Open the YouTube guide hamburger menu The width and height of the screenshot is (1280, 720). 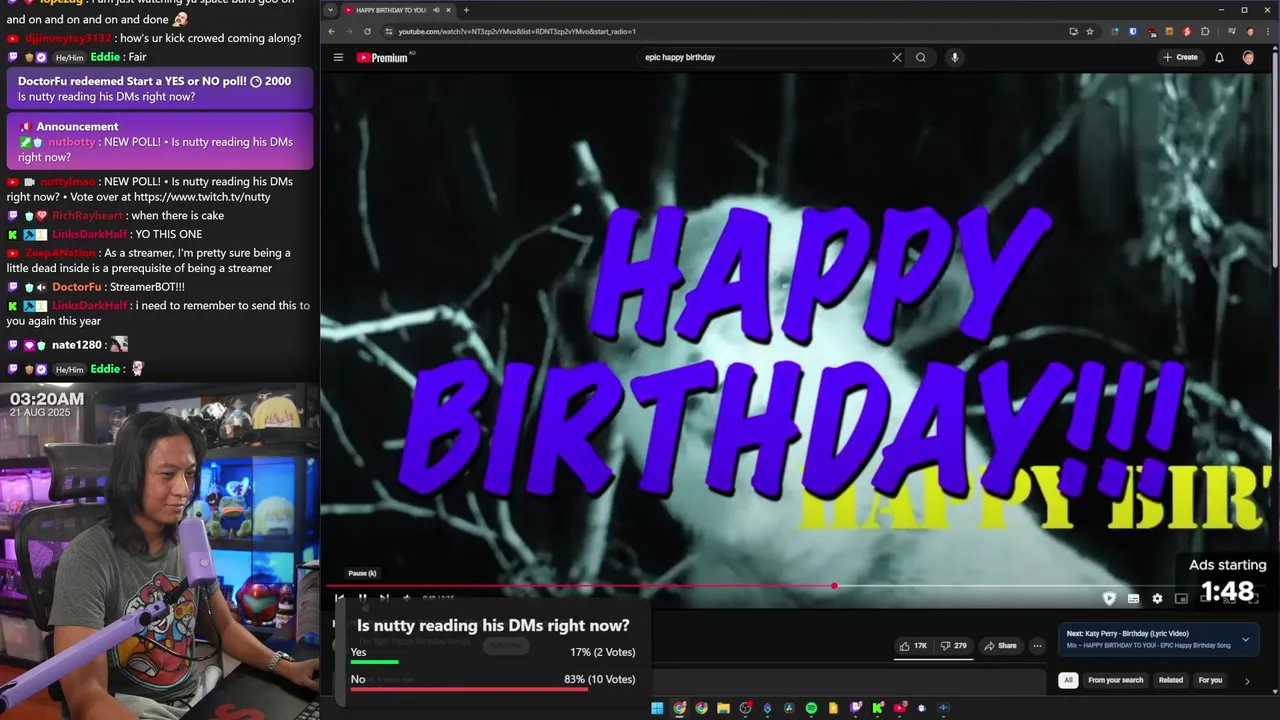tap(338, 57)
